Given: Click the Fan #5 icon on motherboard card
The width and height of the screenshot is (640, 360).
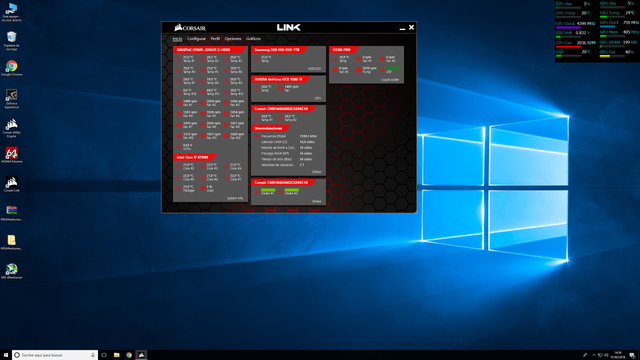Looking at the screenshot, I should 202,114.
